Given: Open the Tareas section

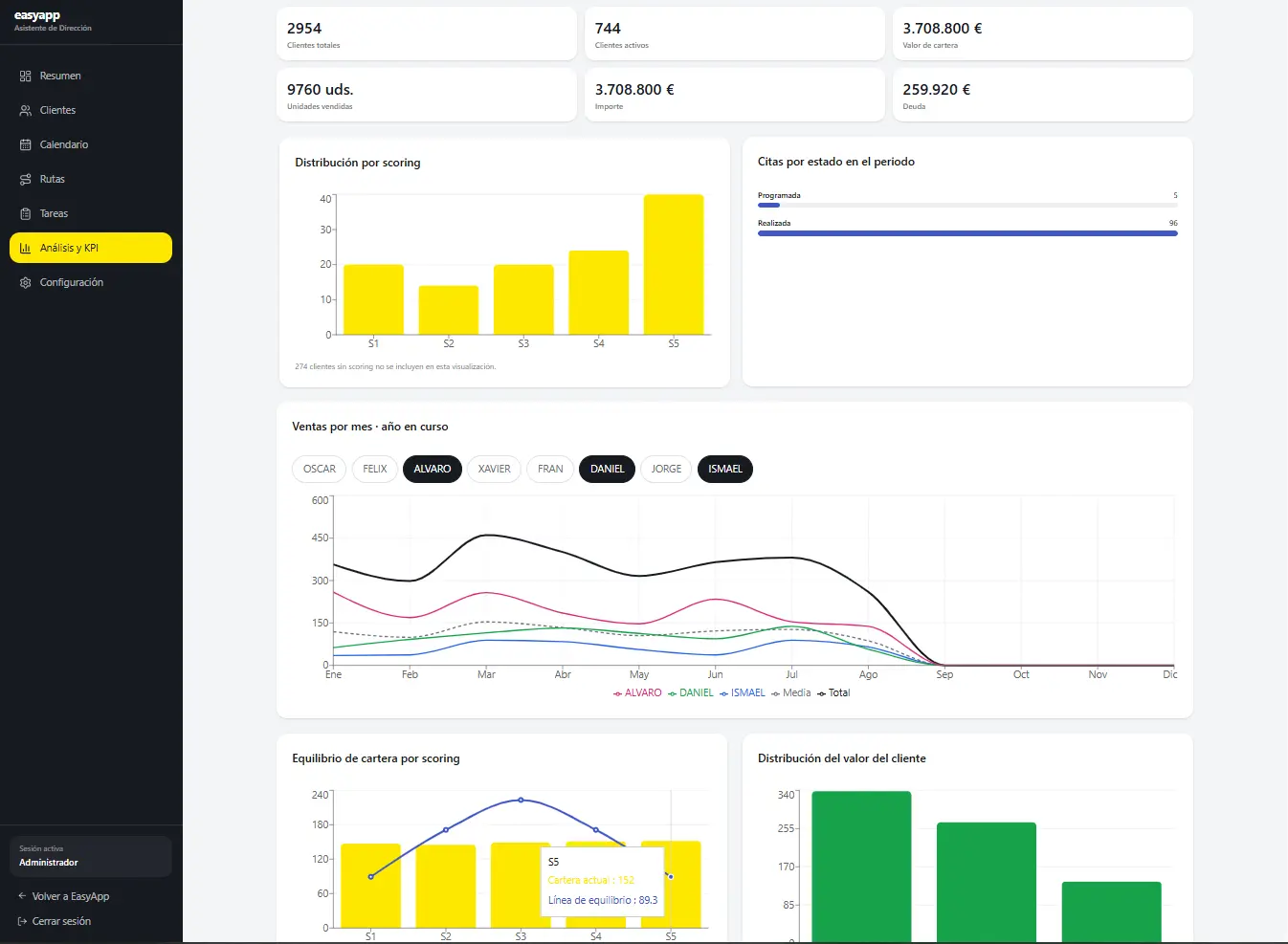Looking at the screenshot, I should 91,213.
